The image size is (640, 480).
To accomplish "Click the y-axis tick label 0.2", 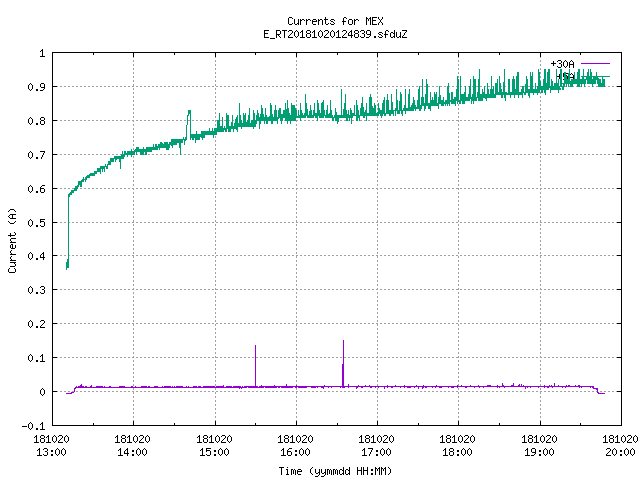I will point(36,324).
